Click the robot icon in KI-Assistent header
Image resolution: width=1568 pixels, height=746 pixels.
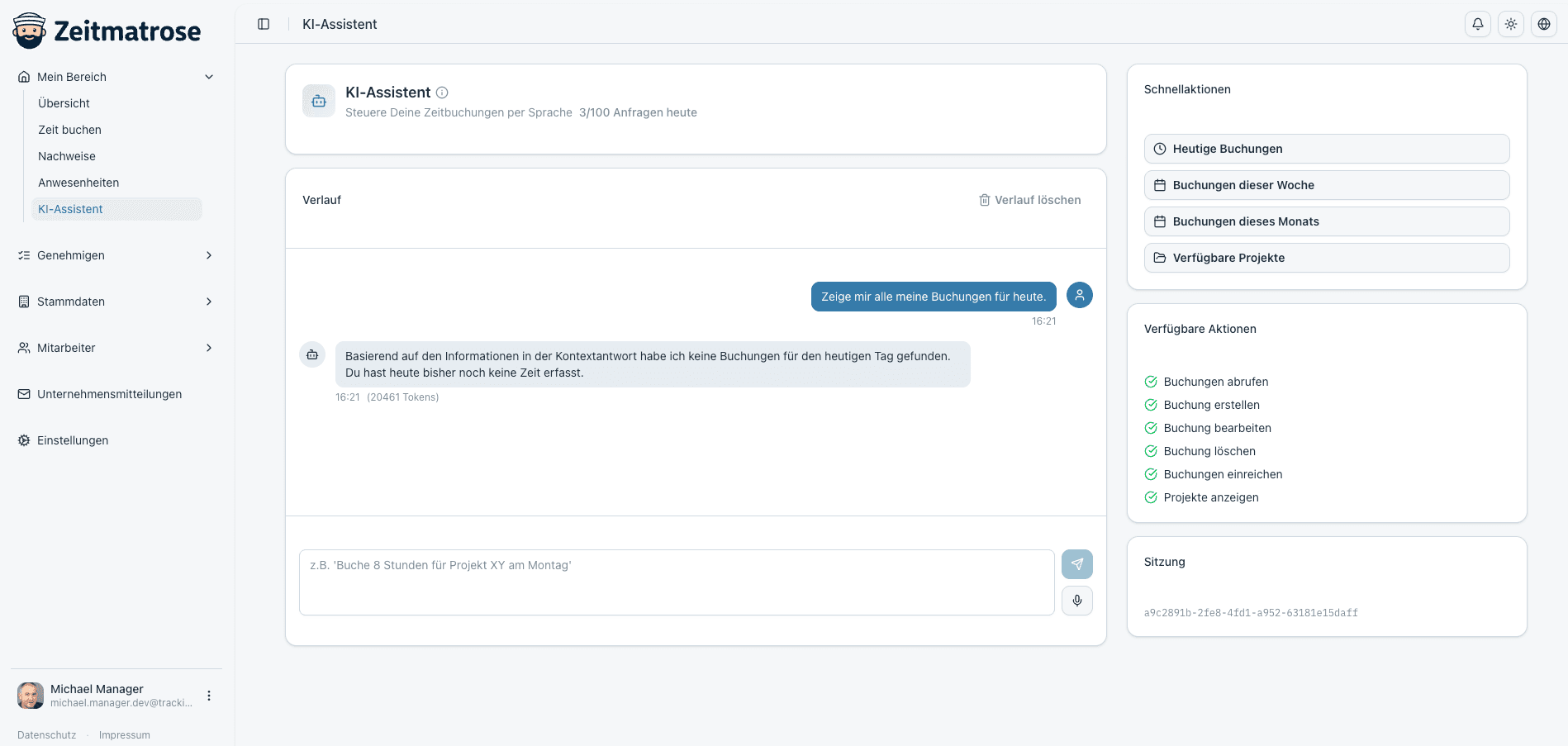tap(319, 101)
